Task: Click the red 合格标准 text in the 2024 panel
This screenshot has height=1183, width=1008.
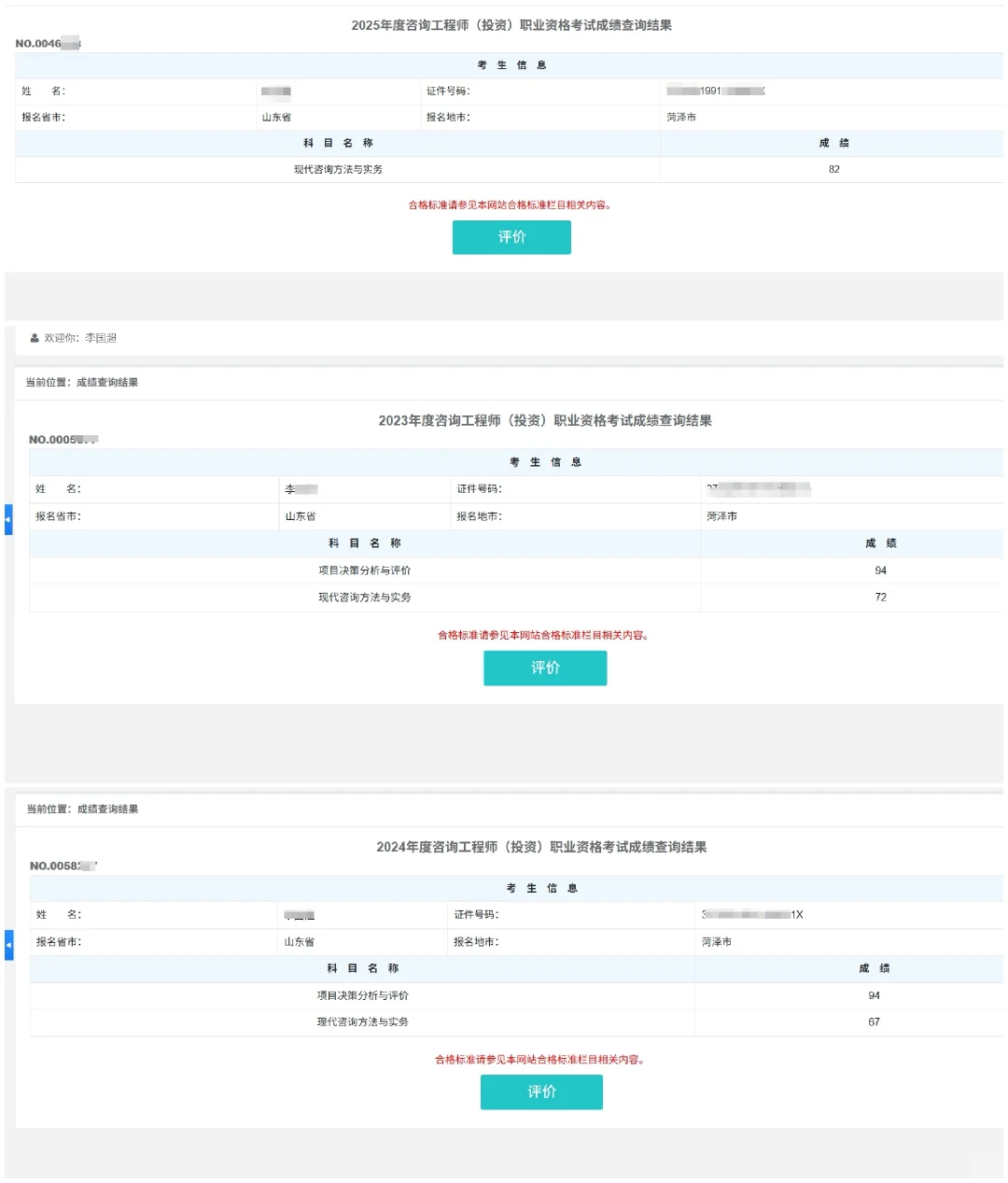Action: click(x=541, y=1059)
